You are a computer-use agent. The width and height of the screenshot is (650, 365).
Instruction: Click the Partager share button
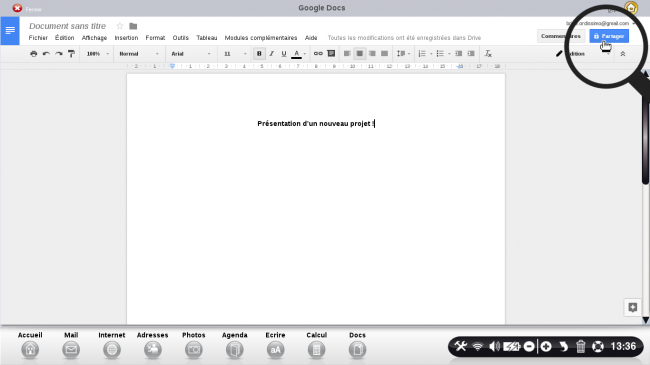[609, 36]
